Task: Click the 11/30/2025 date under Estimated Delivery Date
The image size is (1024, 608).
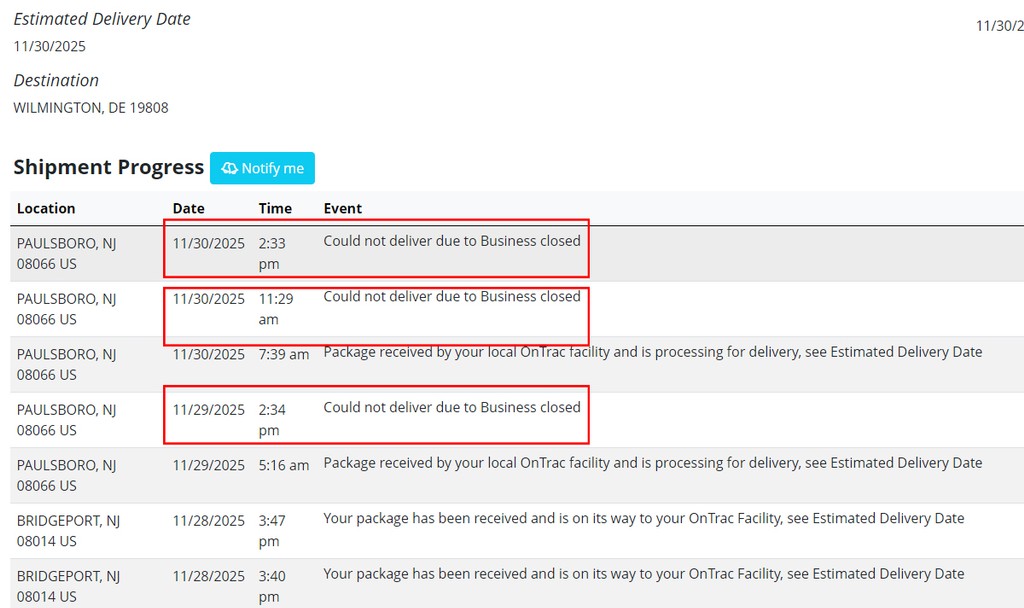Action: click(50, 46)
